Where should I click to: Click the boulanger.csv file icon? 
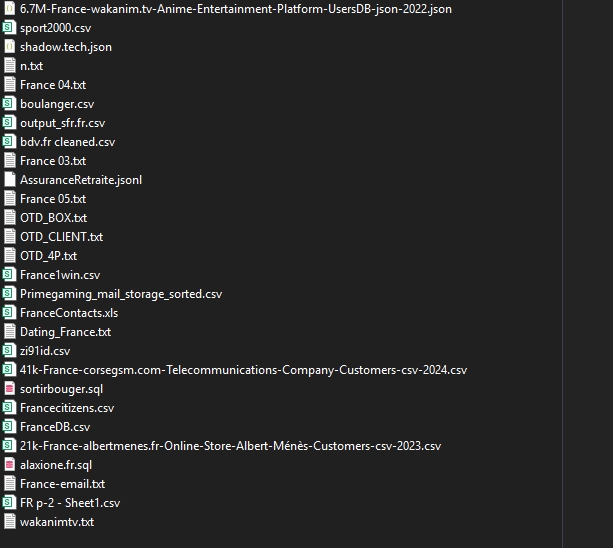(x=10, y=104)
